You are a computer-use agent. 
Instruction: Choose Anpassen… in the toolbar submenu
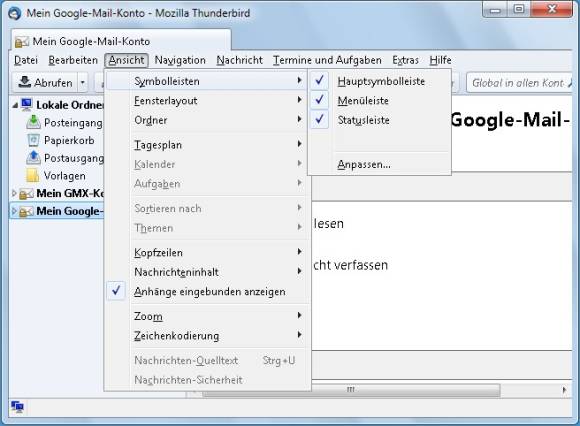click(x=364, y=164)
